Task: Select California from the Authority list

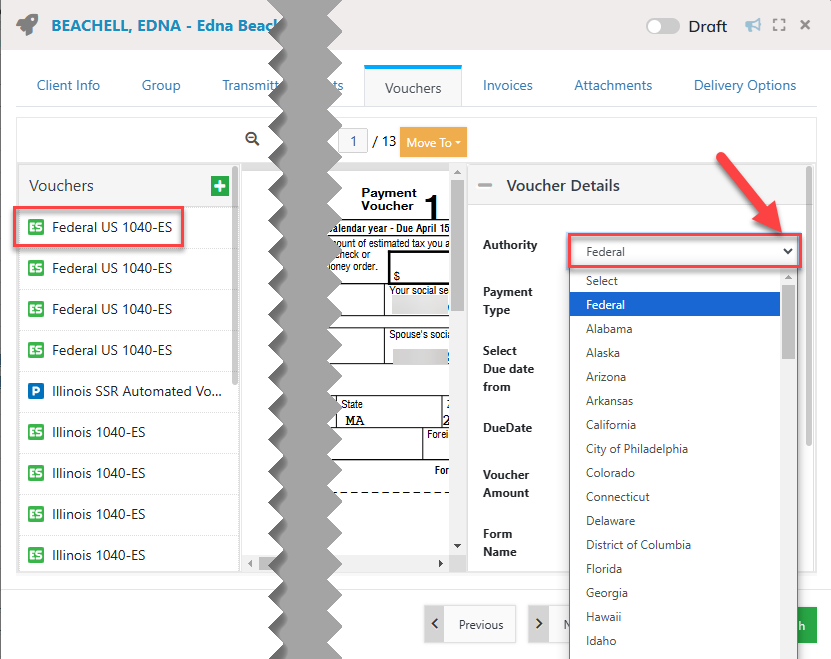Action: [611, 424]
